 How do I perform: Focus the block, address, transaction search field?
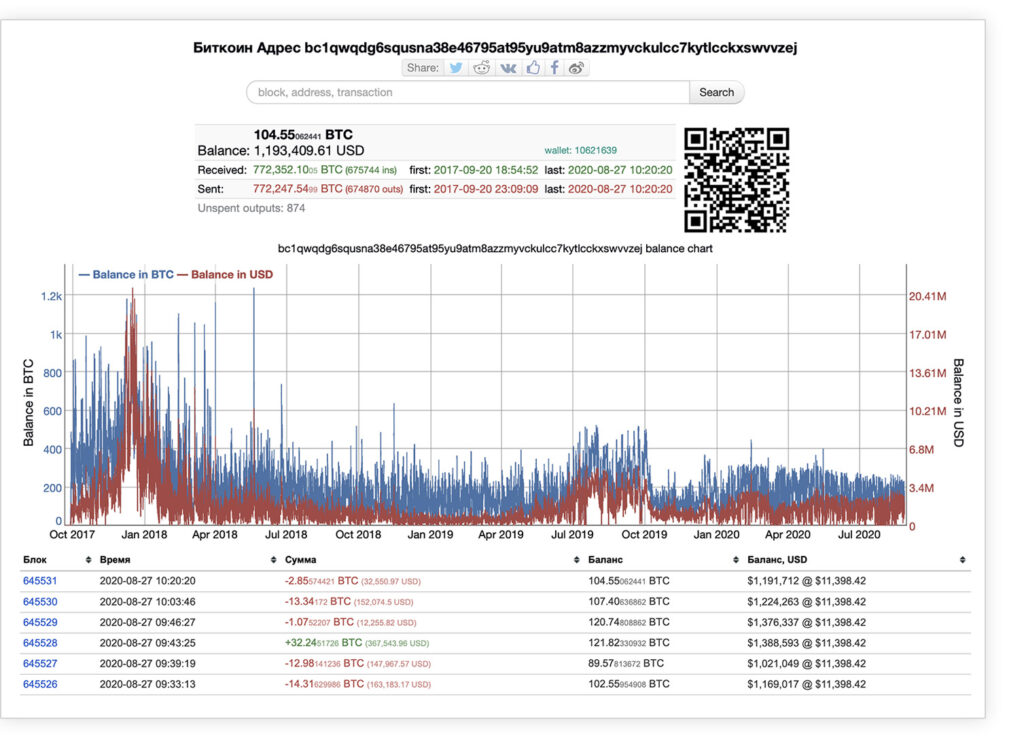click(x=468, y=92)
